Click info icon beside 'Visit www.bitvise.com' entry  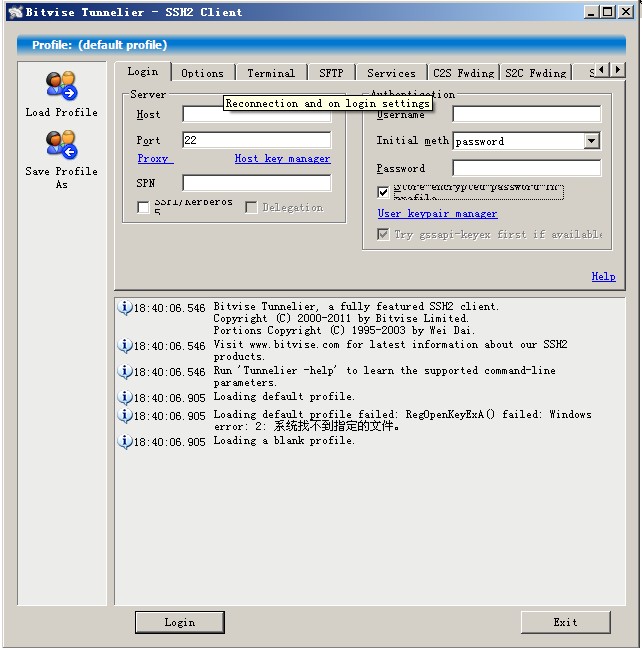[124, 345]
